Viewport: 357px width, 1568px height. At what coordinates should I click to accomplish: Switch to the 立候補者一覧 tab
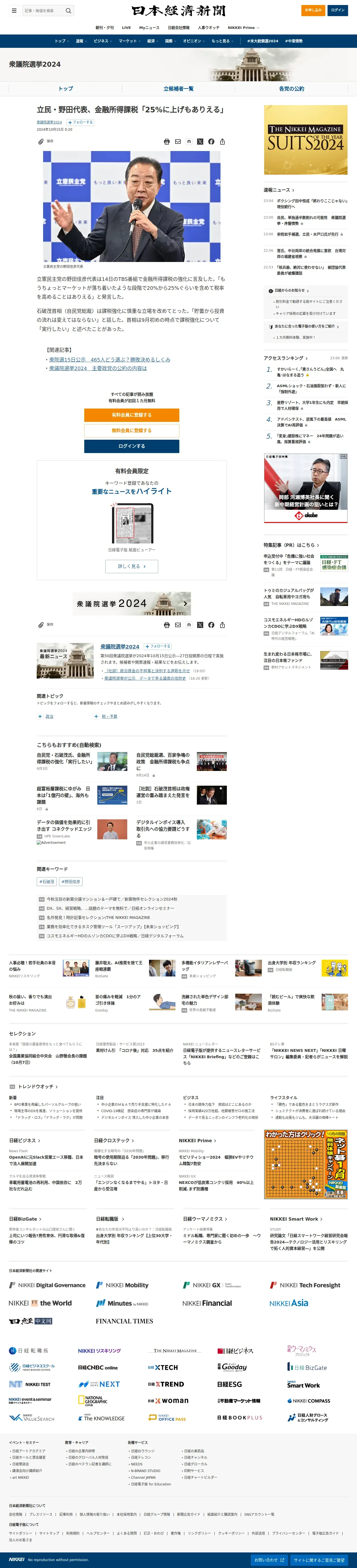[178, 89]
